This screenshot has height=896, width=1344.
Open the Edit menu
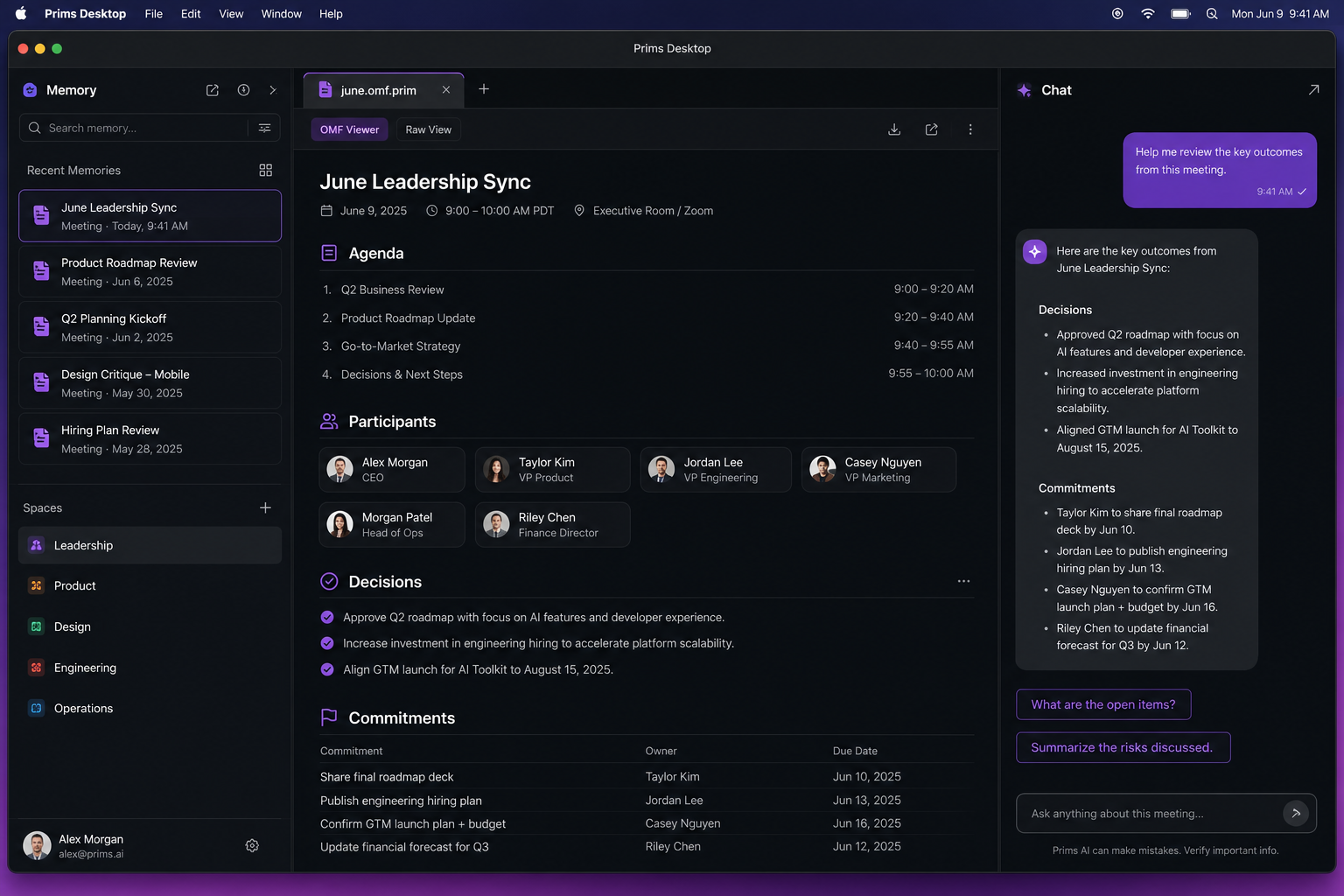191,14
